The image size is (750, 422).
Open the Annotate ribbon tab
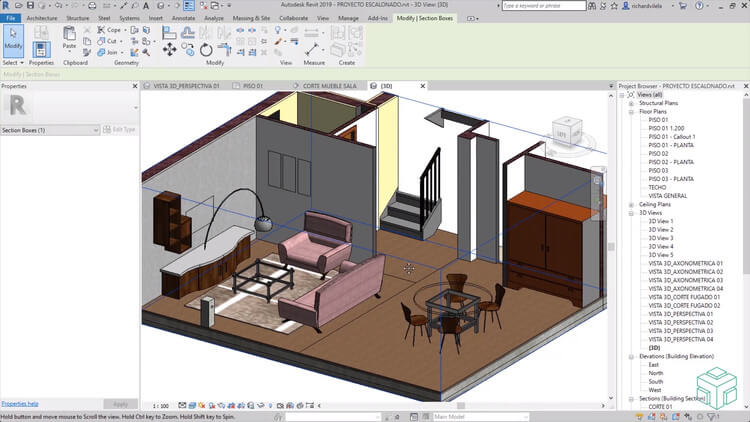[183, 18]
